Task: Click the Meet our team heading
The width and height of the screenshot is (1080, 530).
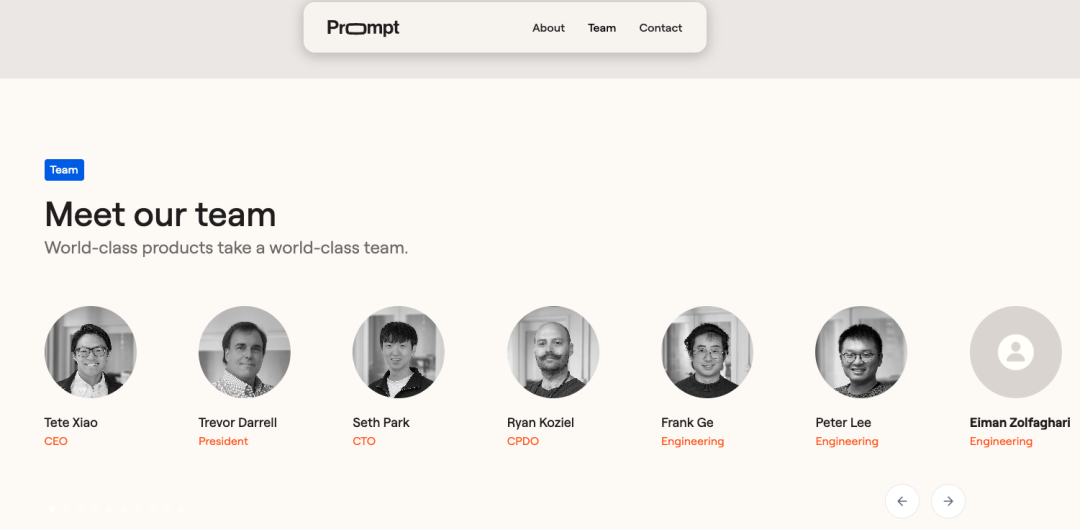Action: click(160, 215)
